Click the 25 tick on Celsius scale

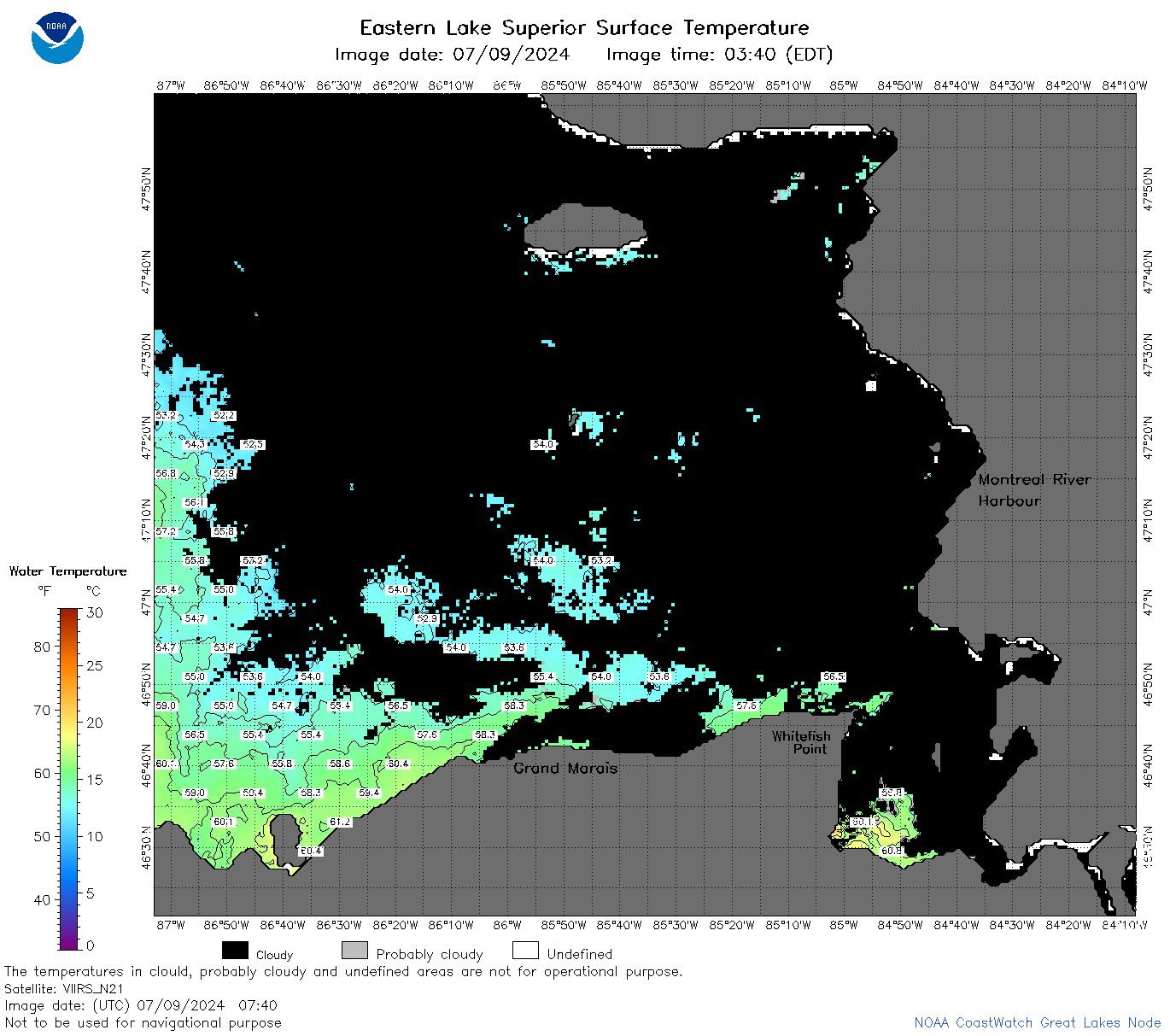(95, 666)
